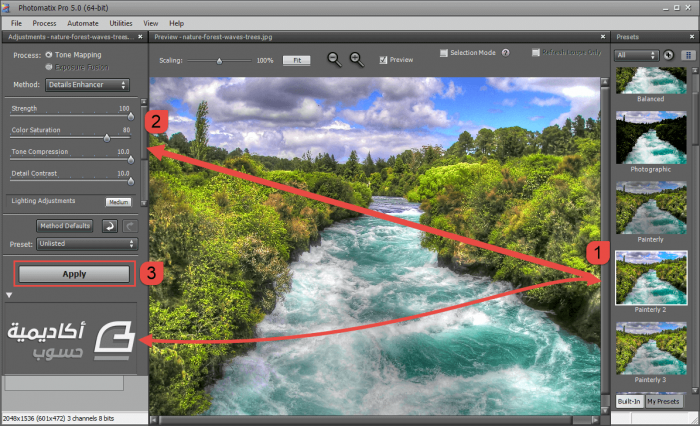Open the Preset dropdown showing Unlisted
Screen dimensions: 700x426
tap(87, 244)
